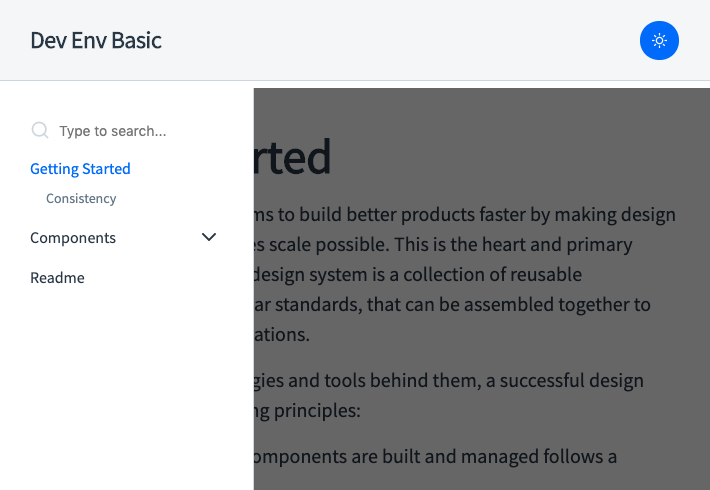Click empty area of the top header bar
This screenshot has width=710, height=490.
[398, 40]
